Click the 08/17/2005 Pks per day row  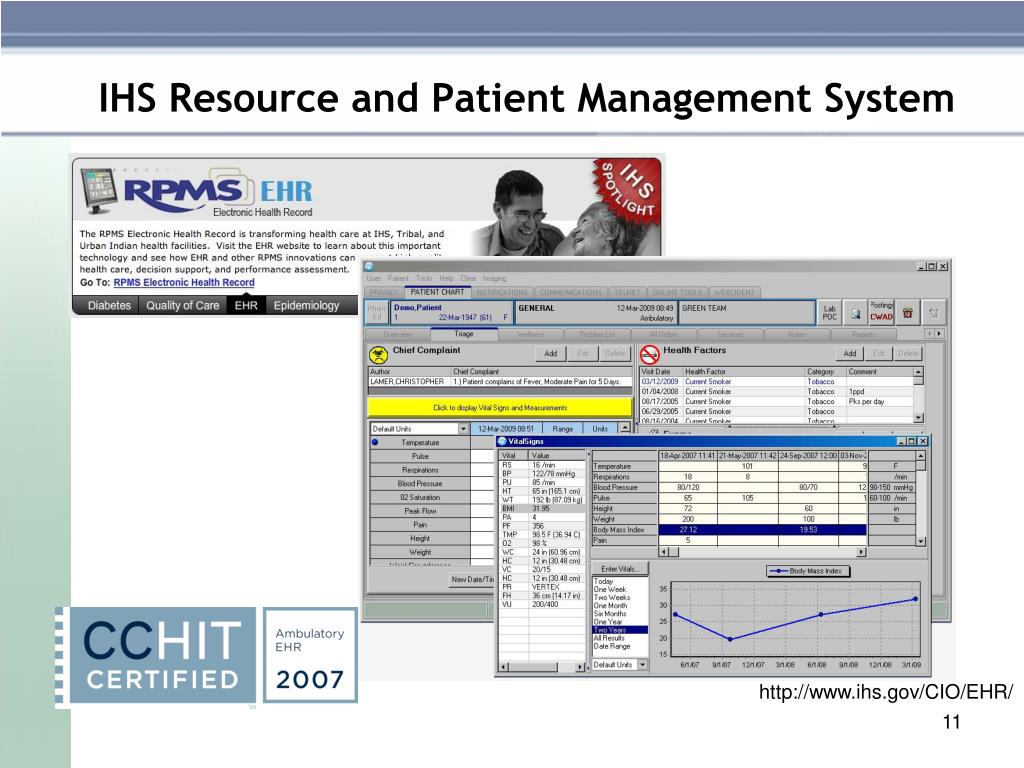776,402
